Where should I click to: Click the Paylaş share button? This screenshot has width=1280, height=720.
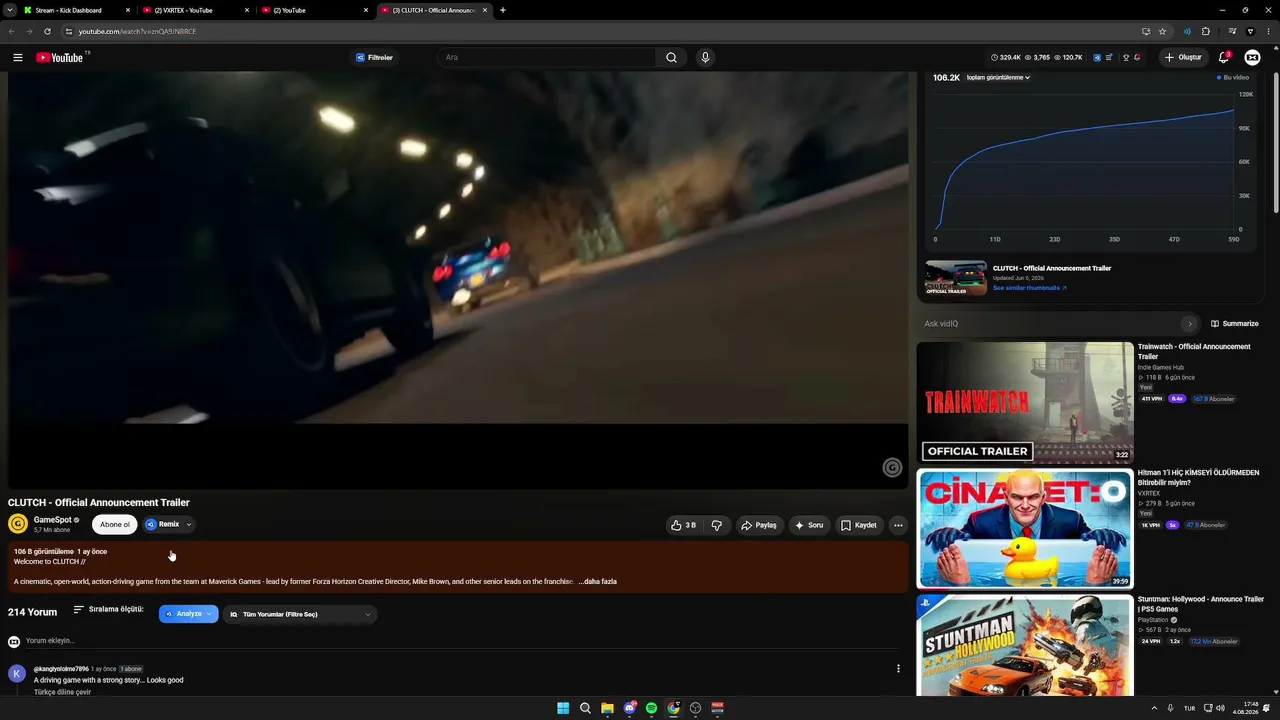click(x=759, y=525)
